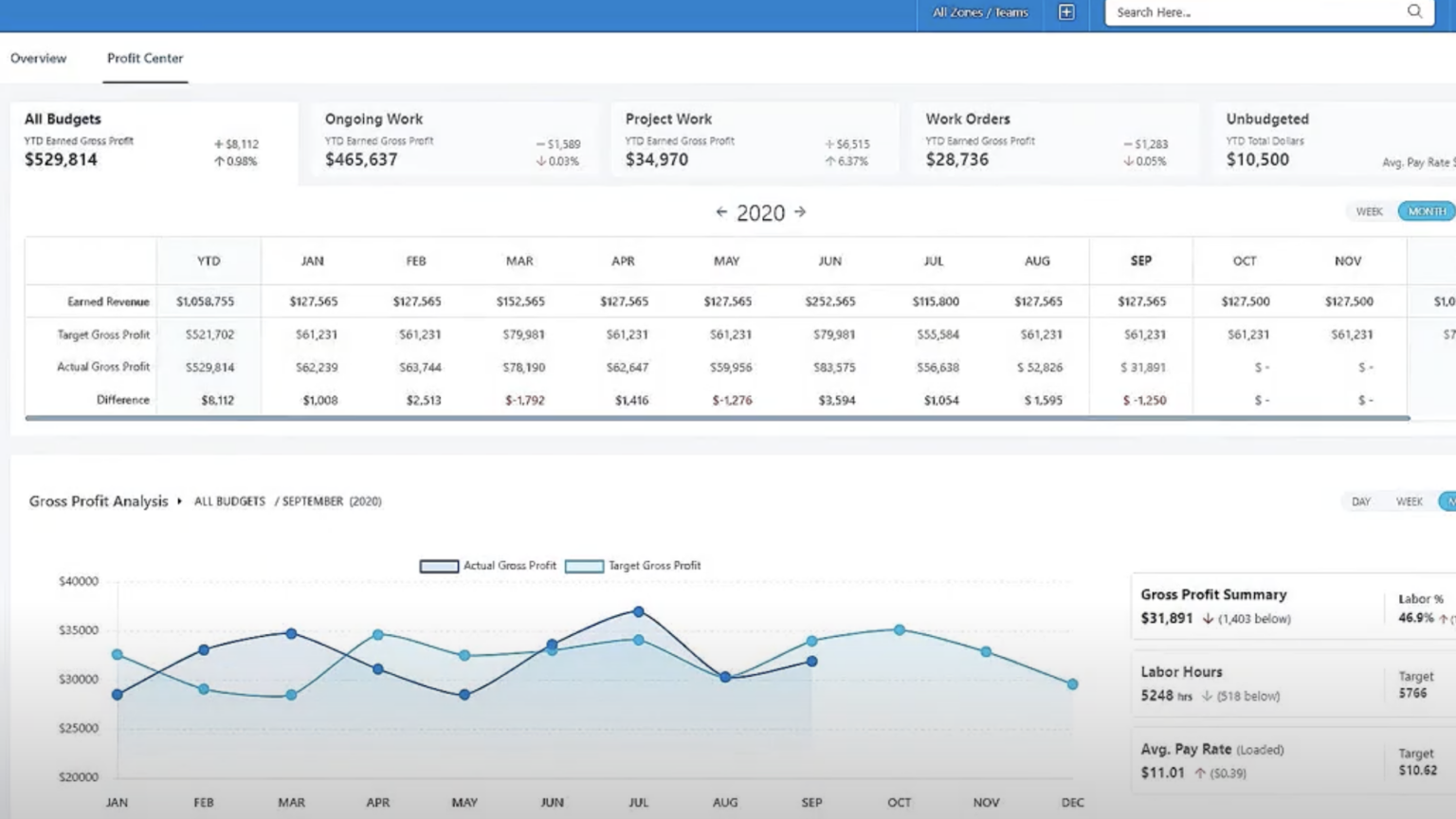Click the right arrow to advance the year
The image size is (1456, 819).
[799, 212]
